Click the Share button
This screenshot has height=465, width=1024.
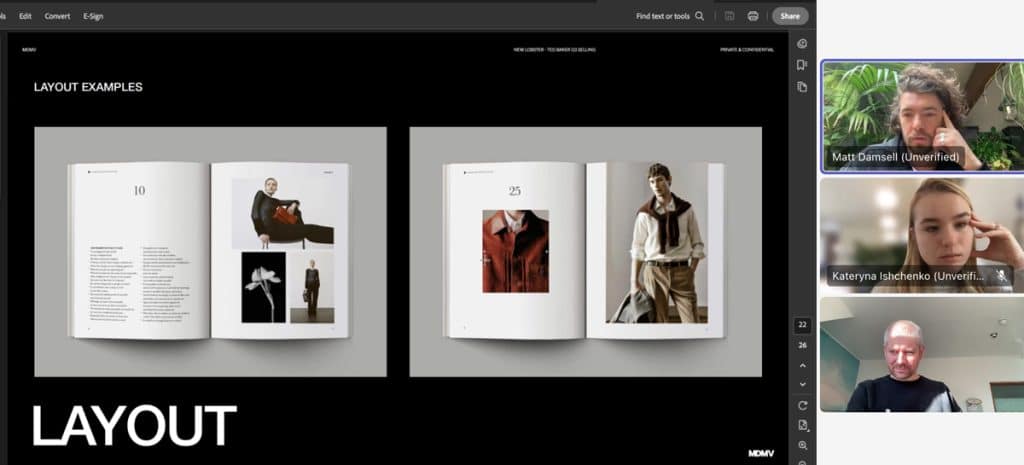[790, 16]
